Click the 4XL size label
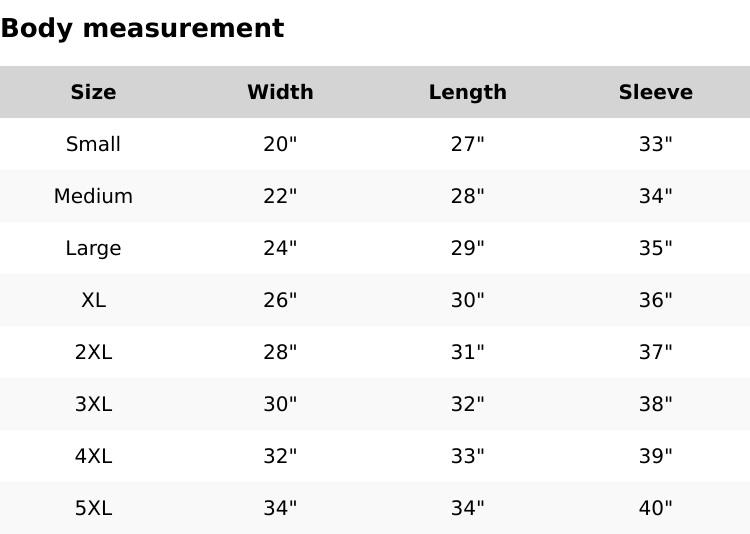The width and height of the screenshot is (750, 534). (93, 456)
